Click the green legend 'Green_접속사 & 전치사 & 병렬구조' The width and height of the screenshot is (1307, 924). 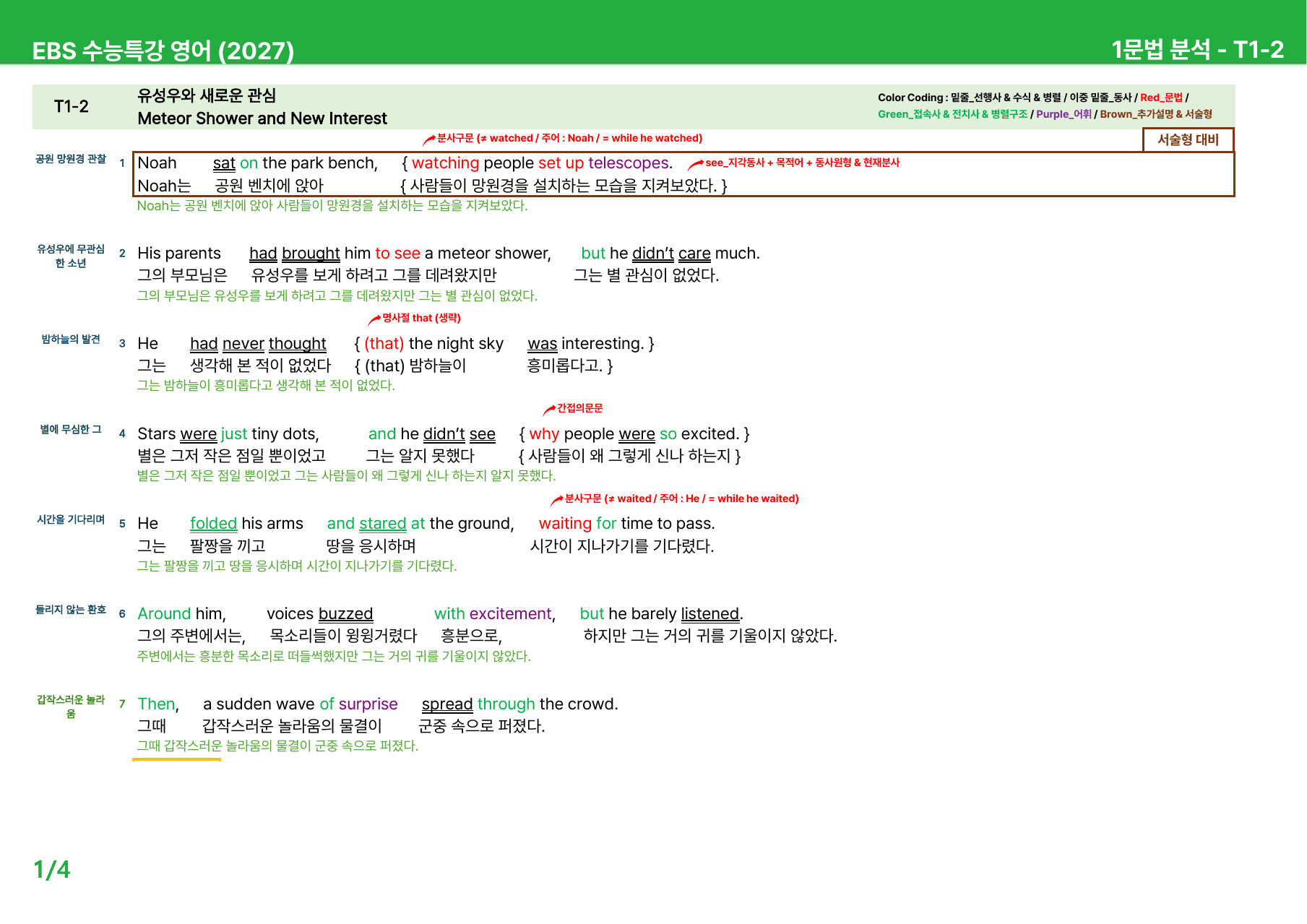point(952,114)
